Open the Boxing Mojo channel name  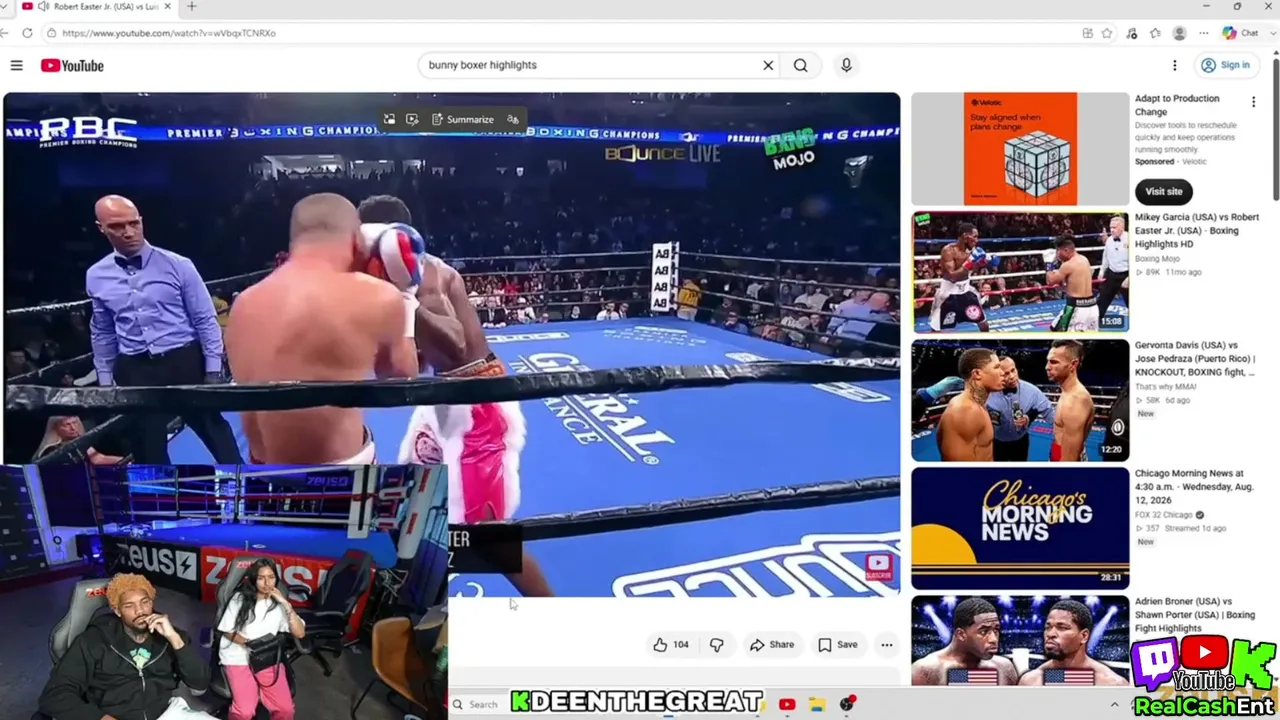1157,259
